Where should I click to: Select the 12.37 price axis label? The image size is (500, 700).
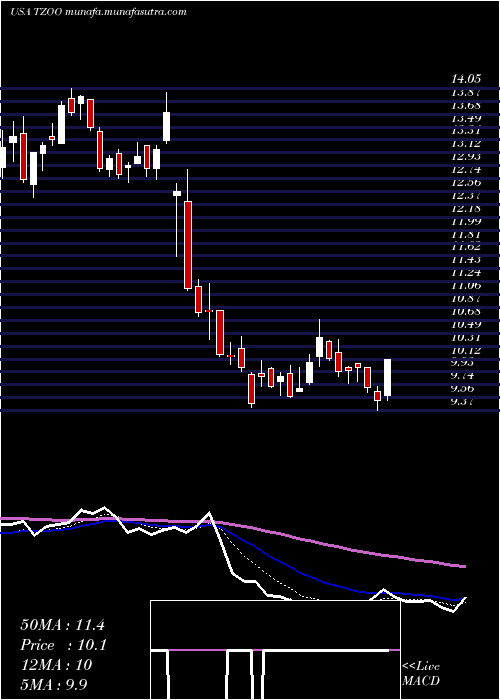466,195
